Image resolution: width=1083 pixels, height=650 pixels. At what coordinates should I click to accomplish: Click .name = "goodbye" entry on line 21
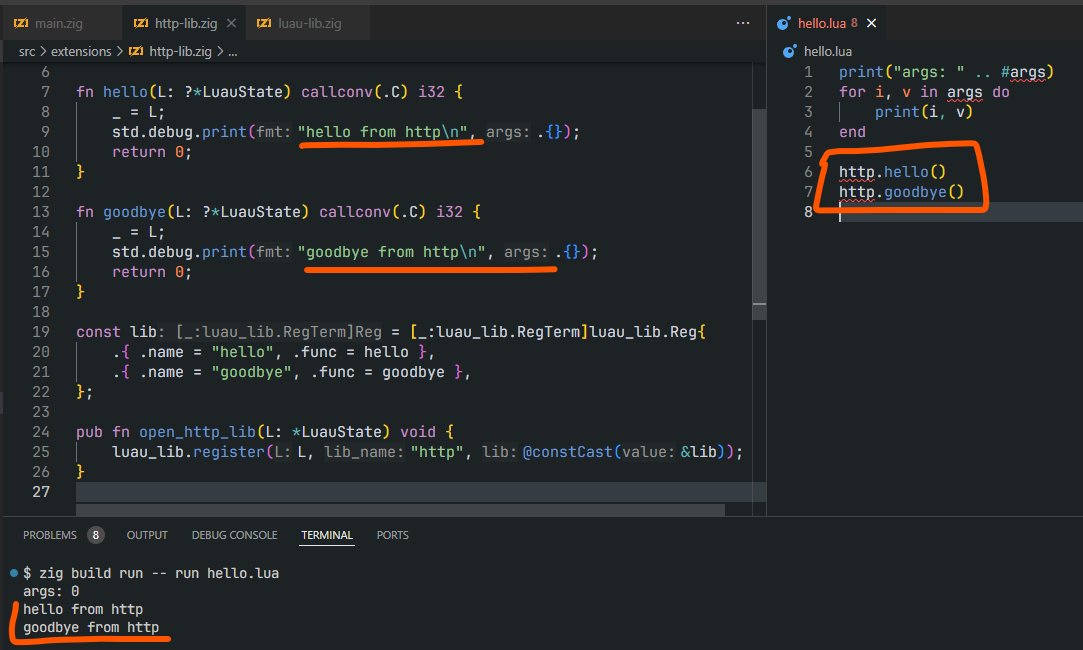[216, 372]
